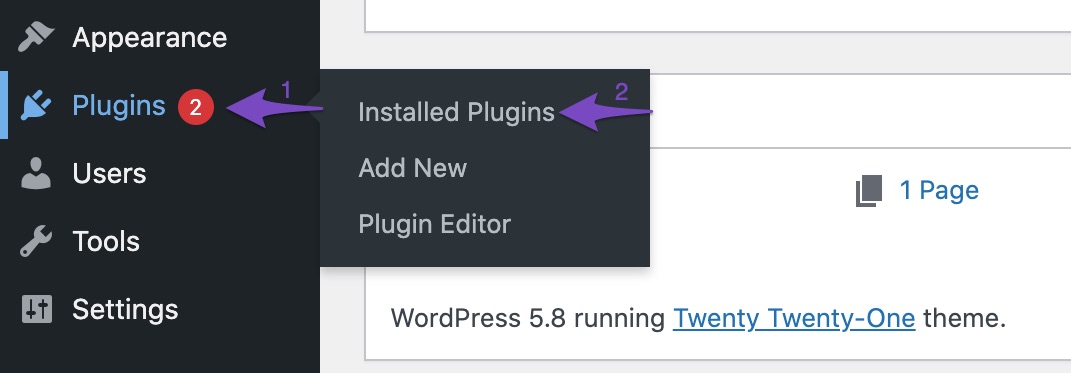
Task: Choose Installed Plugins from the flyout
Action: point(456,113)
